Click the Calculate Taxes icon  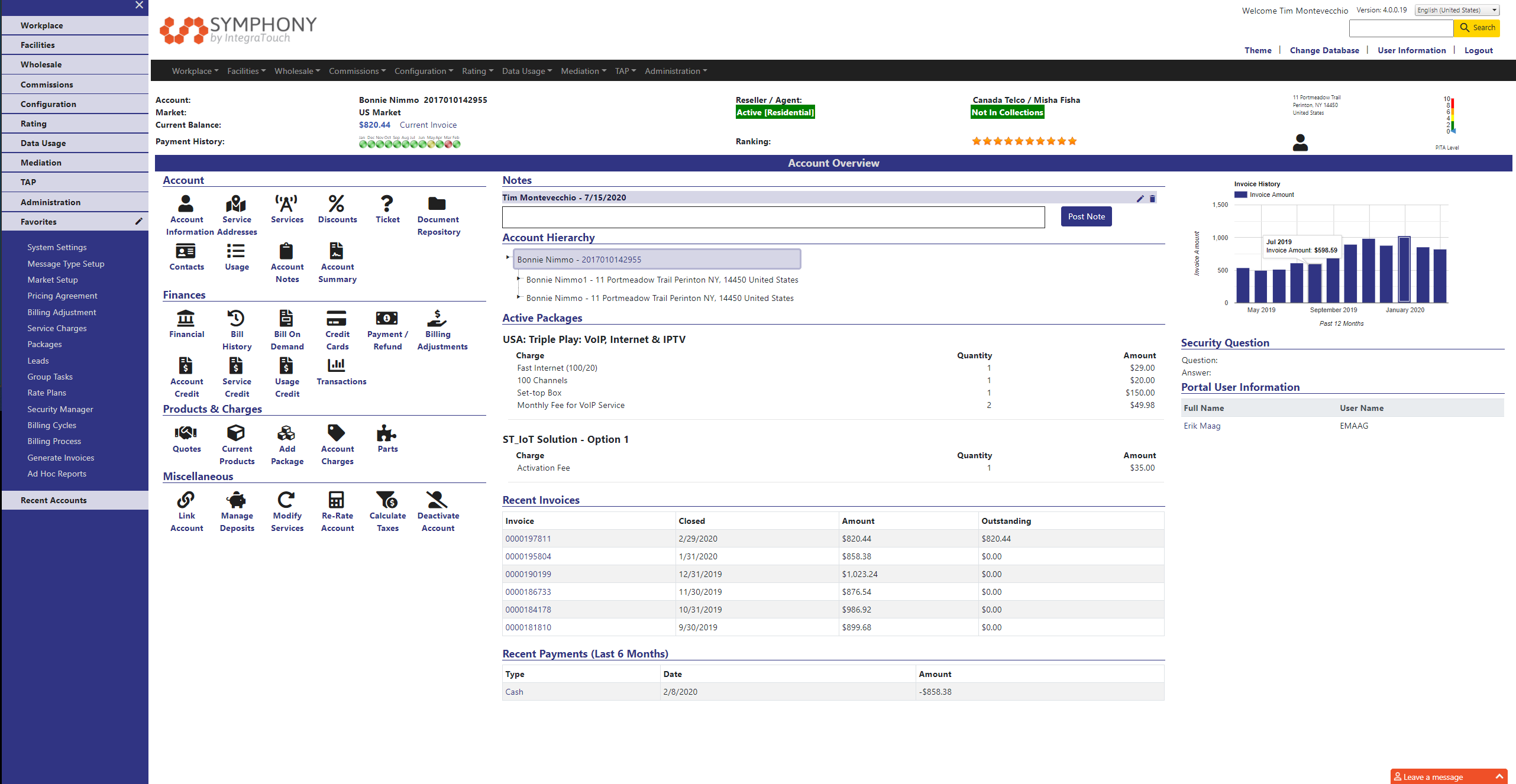pyautogui.click(x=387, y=508)
